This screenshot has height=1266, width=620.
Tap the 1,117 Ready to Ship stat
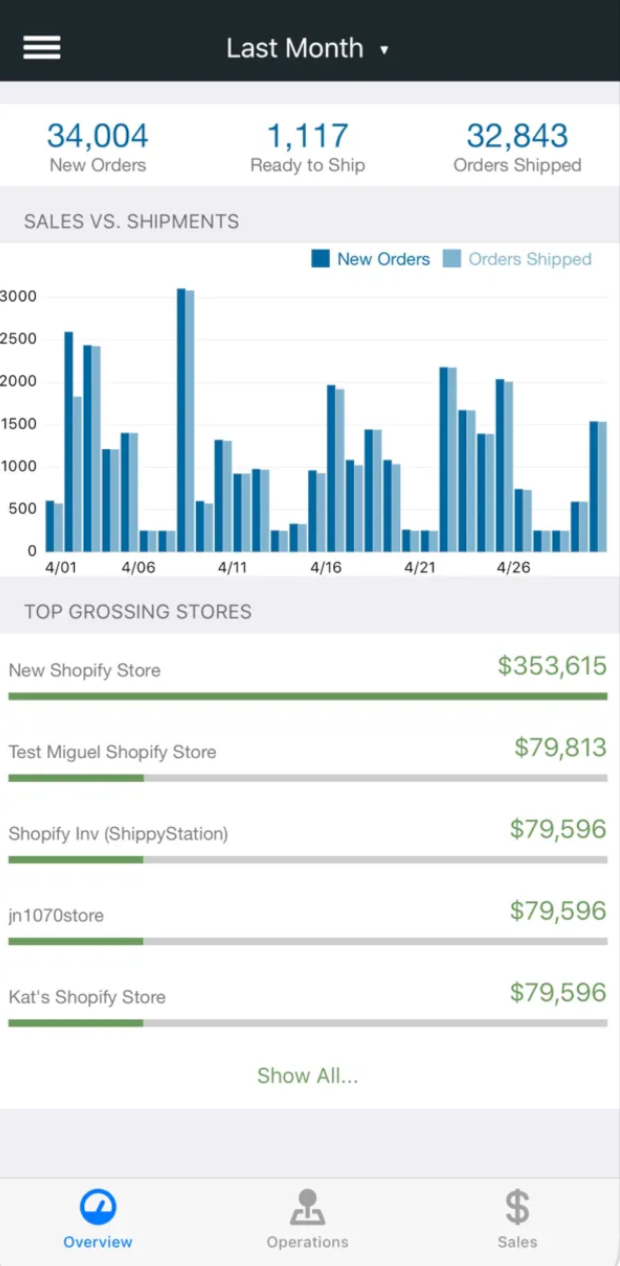pos(307,145)
